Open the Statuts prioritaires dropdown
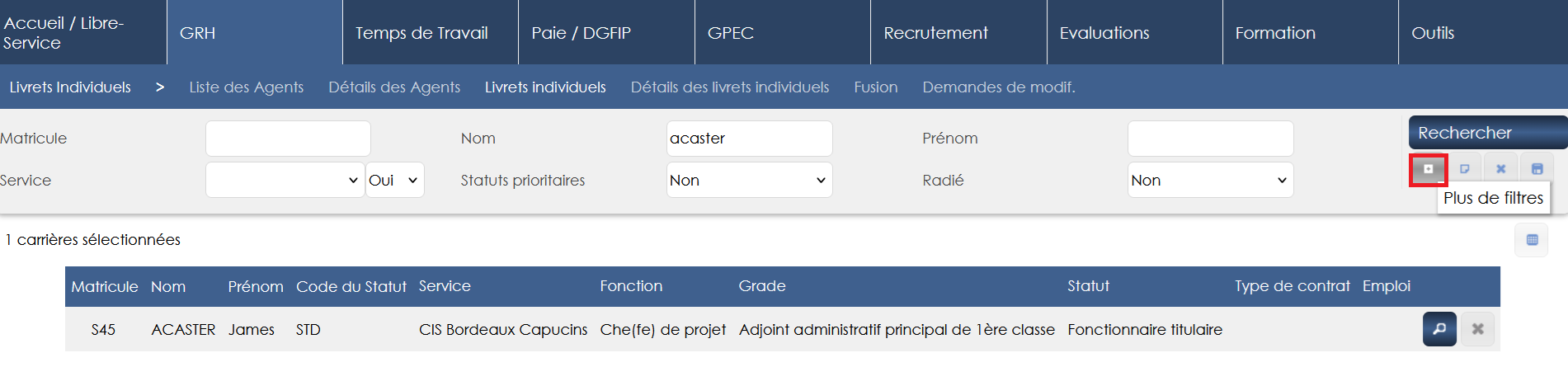The width and height of the screenshot is (1568, 367). [749, 180]
